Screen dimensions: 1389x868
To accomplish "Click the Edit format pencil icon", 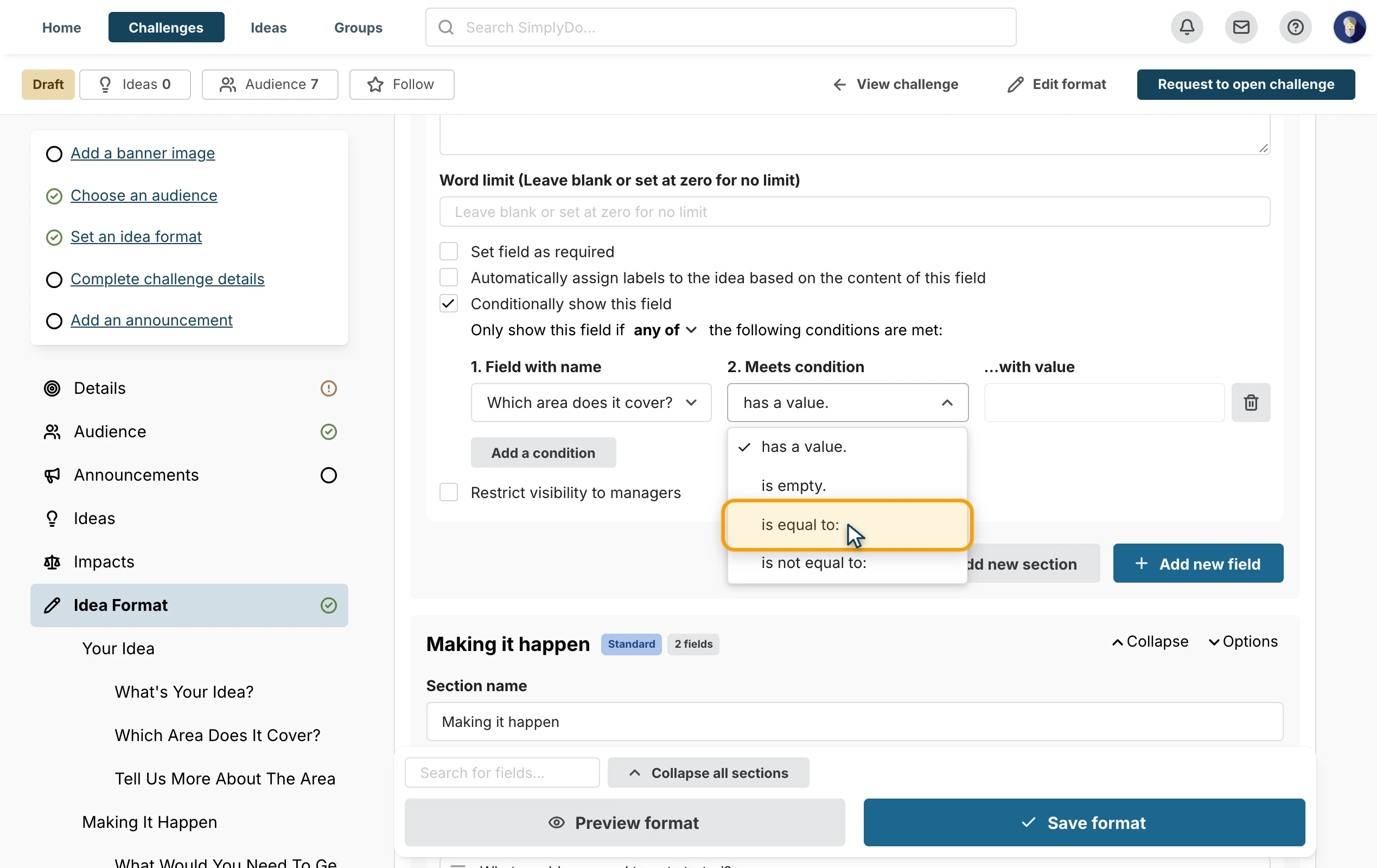I will pos(1015,85).
